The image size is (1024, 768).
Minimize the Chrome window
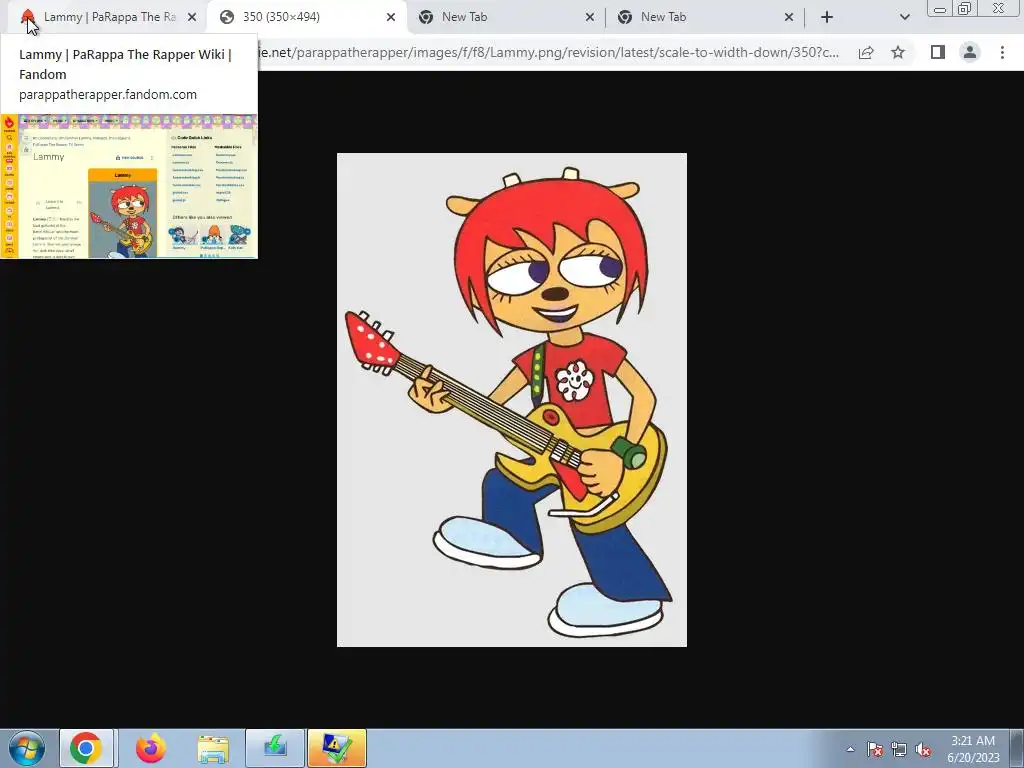(940, 9)
